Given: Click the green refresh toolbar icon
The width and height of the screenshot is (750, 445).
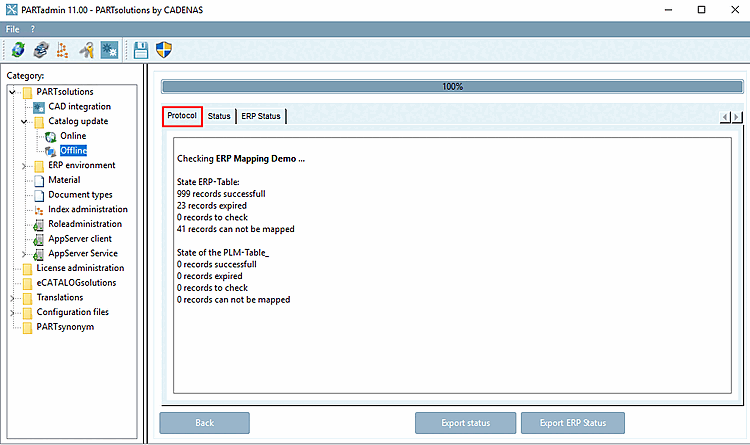Looking at the screenshot, I should (x=18, y=50).
